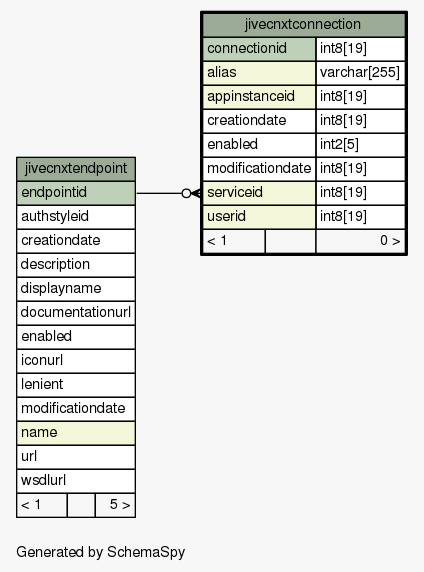
Task: Click the '5 >' children count cell
Action: (115, 505)
